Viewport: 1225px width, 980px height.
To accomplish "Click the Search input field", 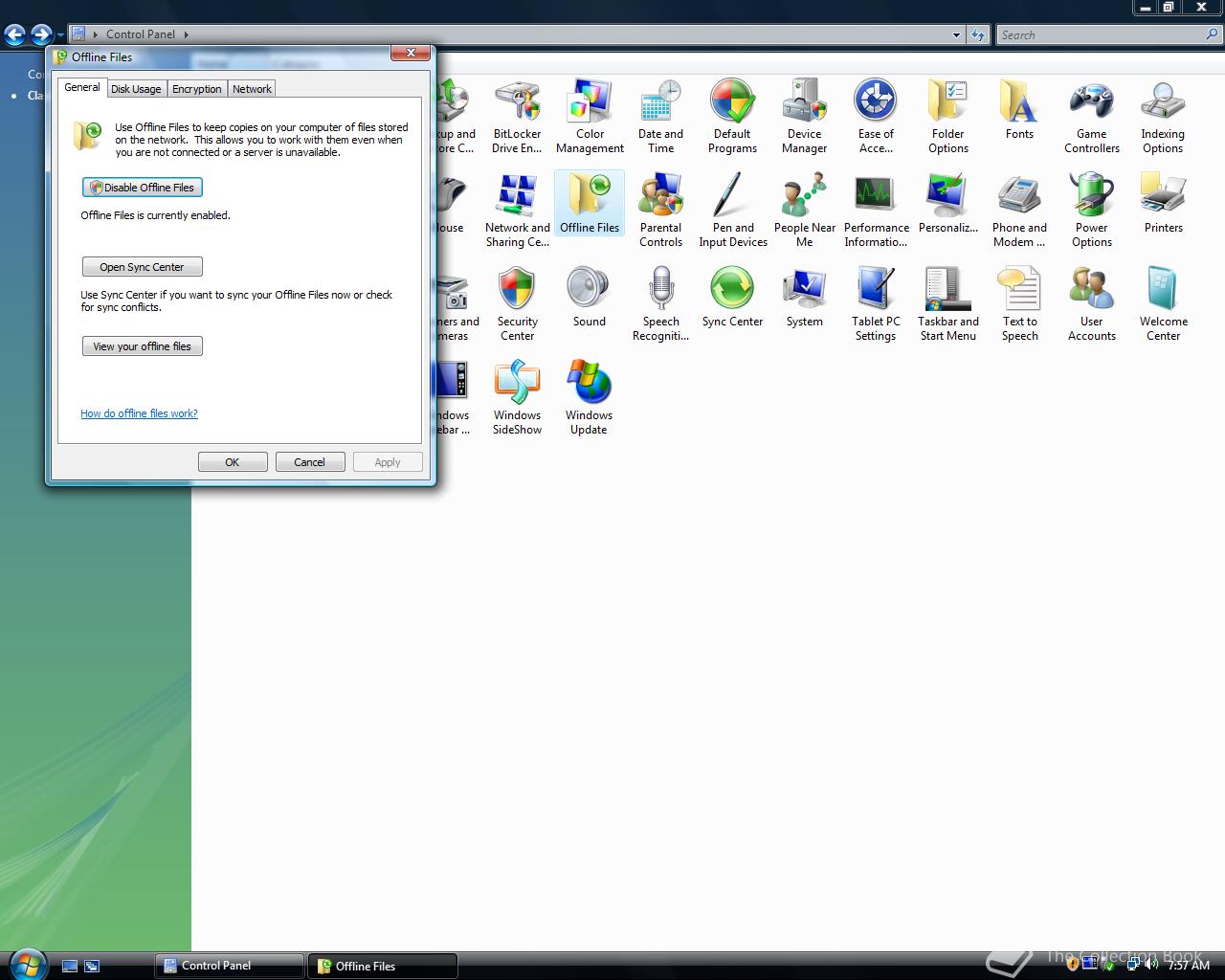I will click(1102, 34).
